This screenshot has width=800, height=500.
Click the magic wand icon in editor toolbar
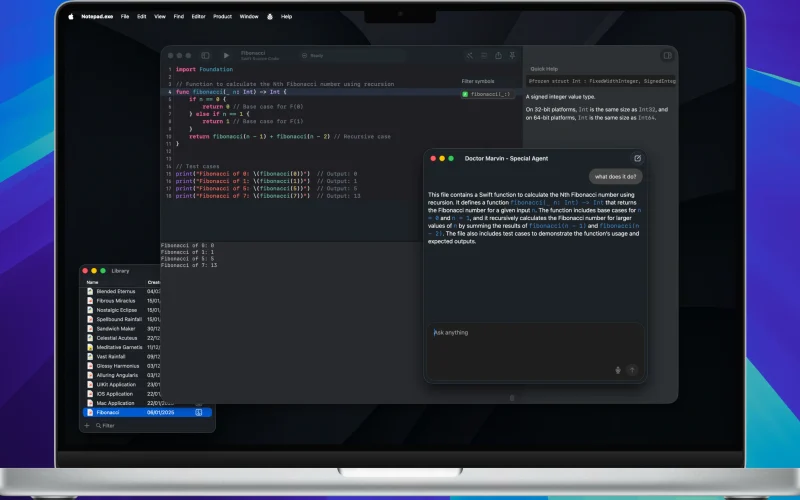pyautogui.click(x=469, y=56)
